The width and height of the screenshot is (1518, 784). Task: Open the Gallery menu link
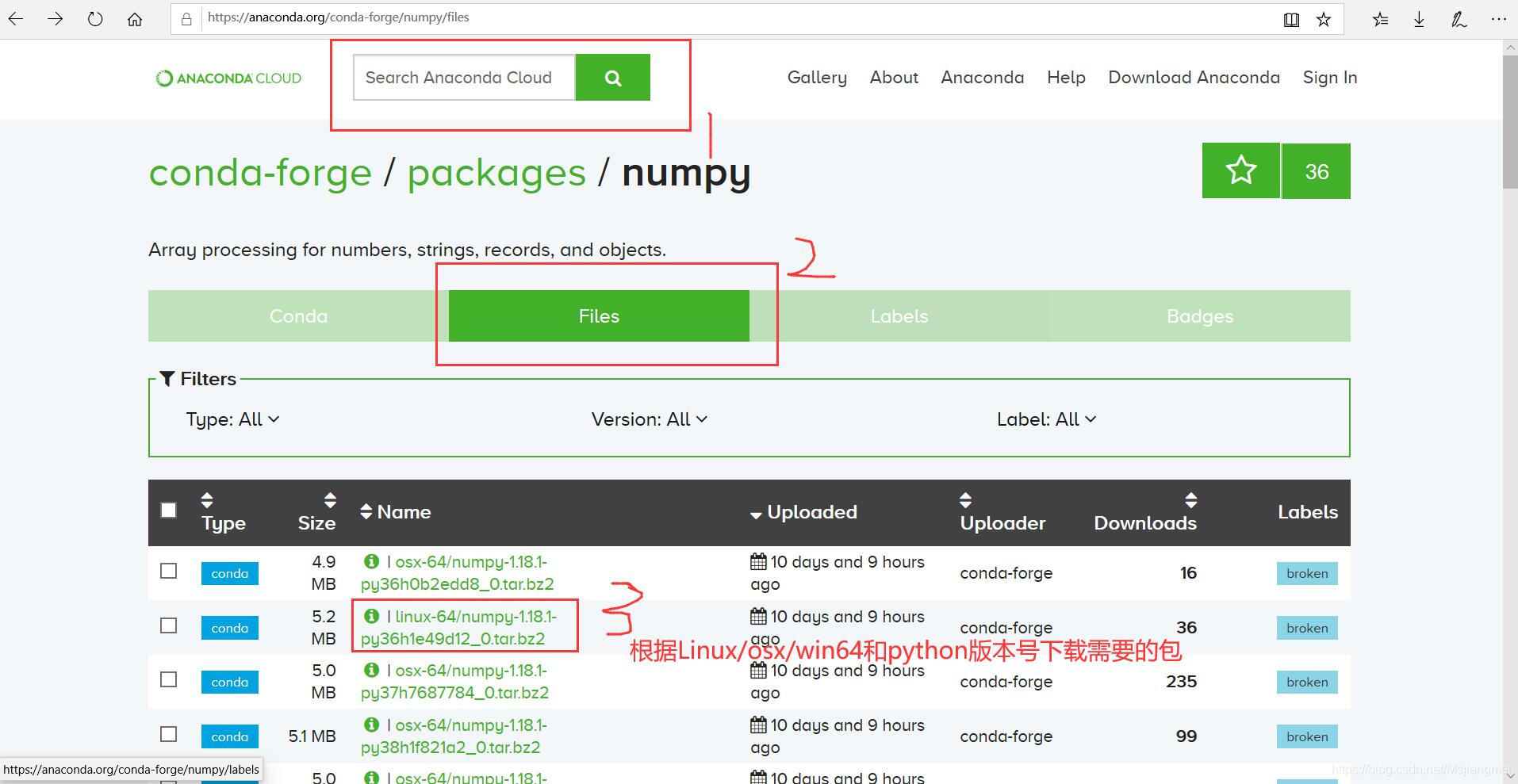coord(817,78)
